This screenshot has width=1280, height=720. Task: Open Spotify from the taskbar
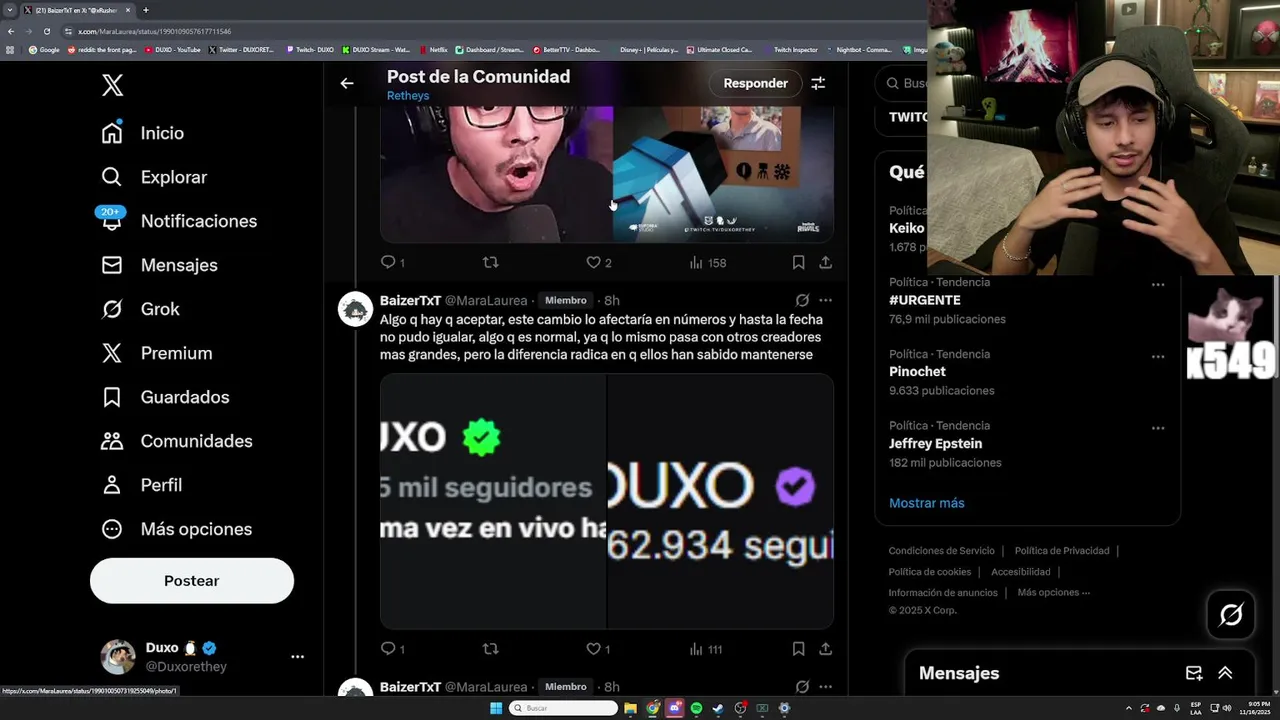[x=696, y=708]
